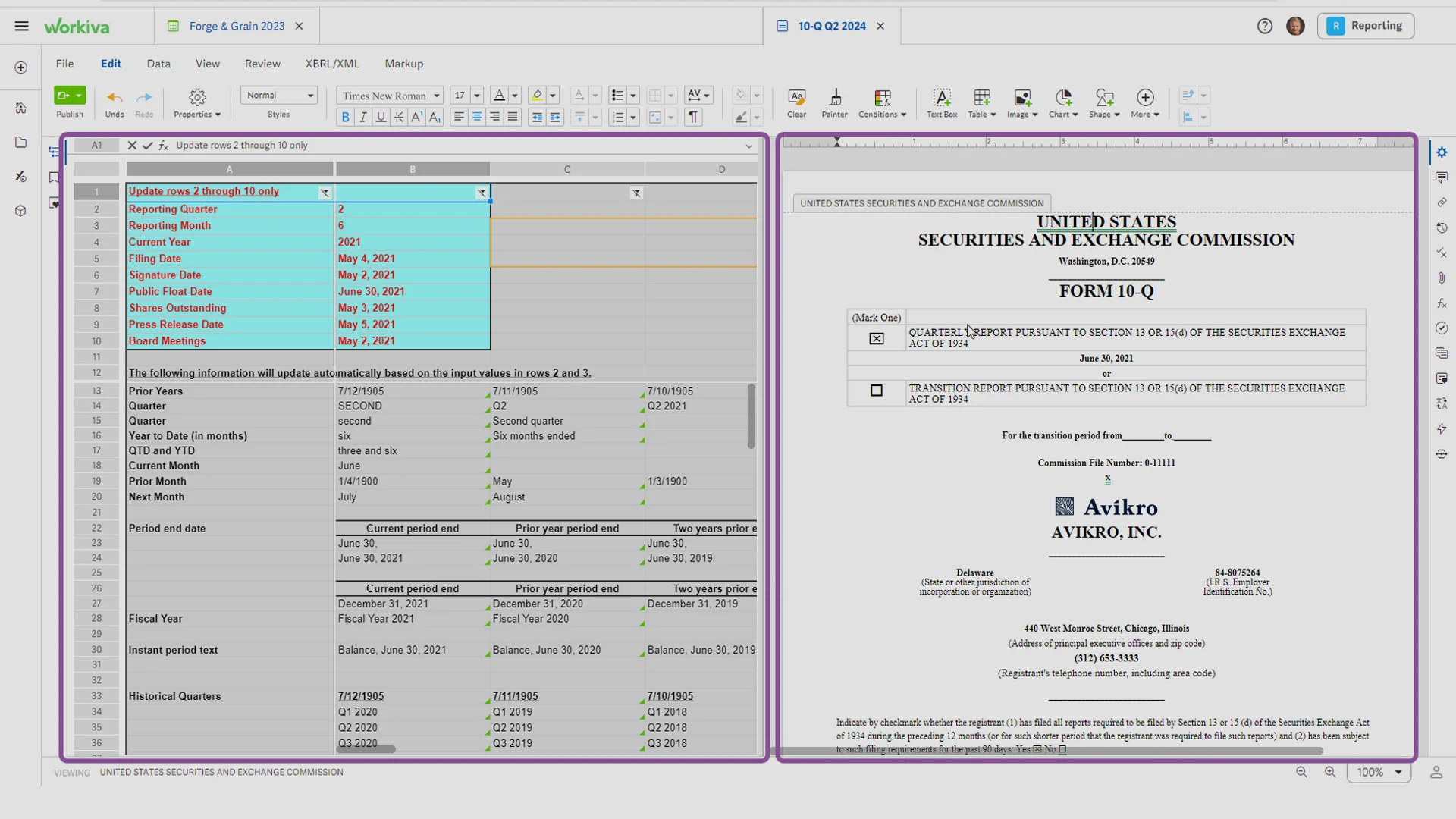The width and height of the screenshot is (1456, 819).
Task: Expand the 100% zoom level dropdown
Action: pos(1398,772)
